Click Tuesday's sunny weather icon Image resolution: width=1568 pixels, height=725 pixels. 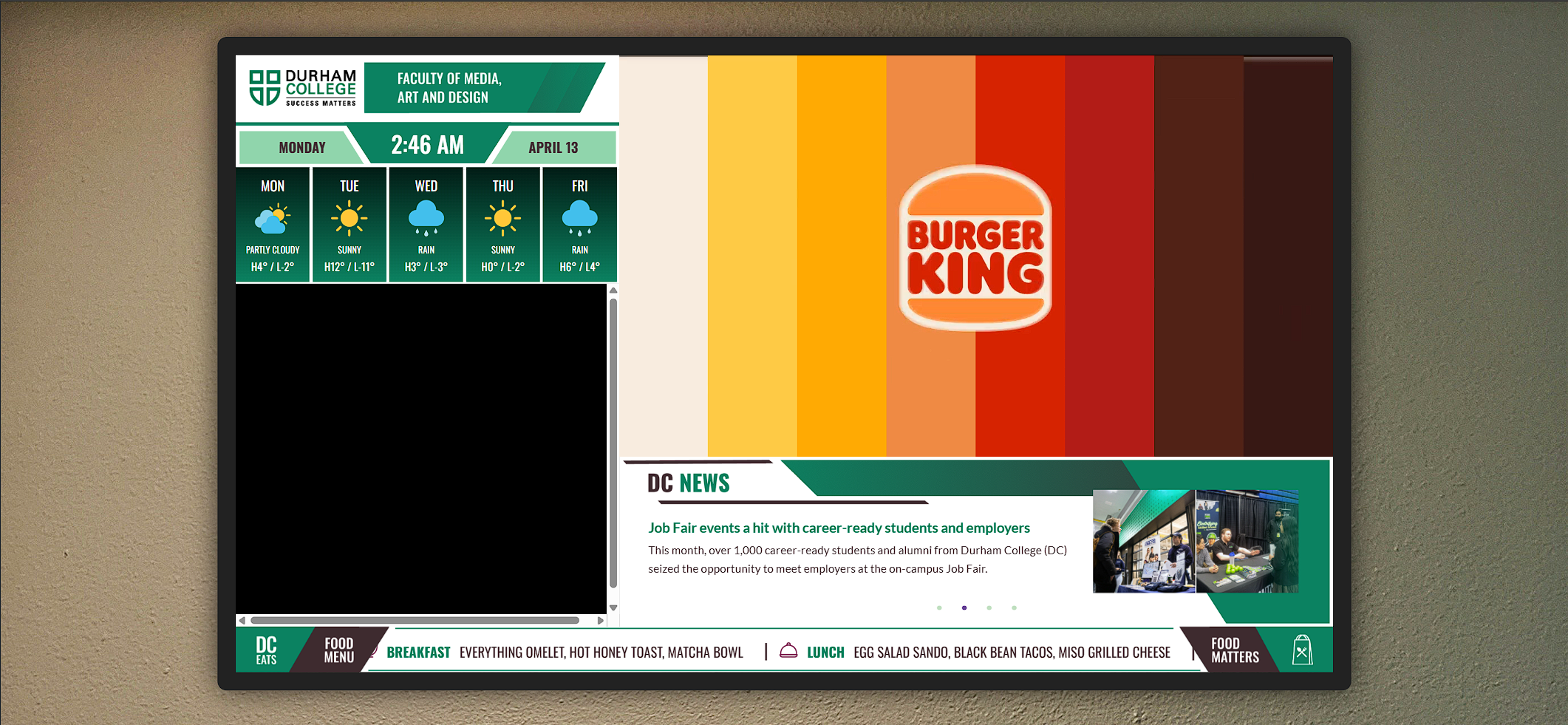[349, 218]
